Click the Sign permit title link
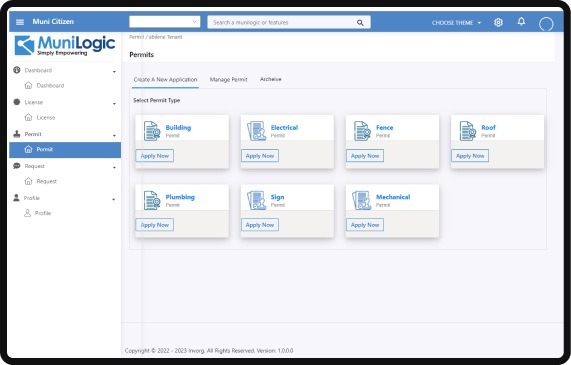 pos(277,197)
